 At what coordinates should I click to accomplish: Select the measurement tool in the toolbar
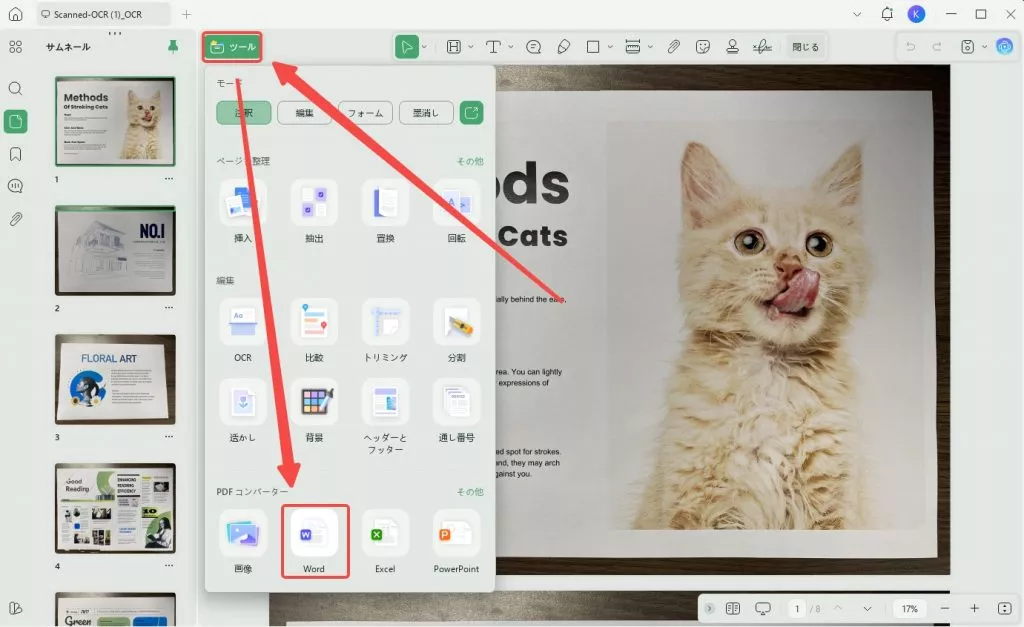pyautogui.click(x=632, y=47)
